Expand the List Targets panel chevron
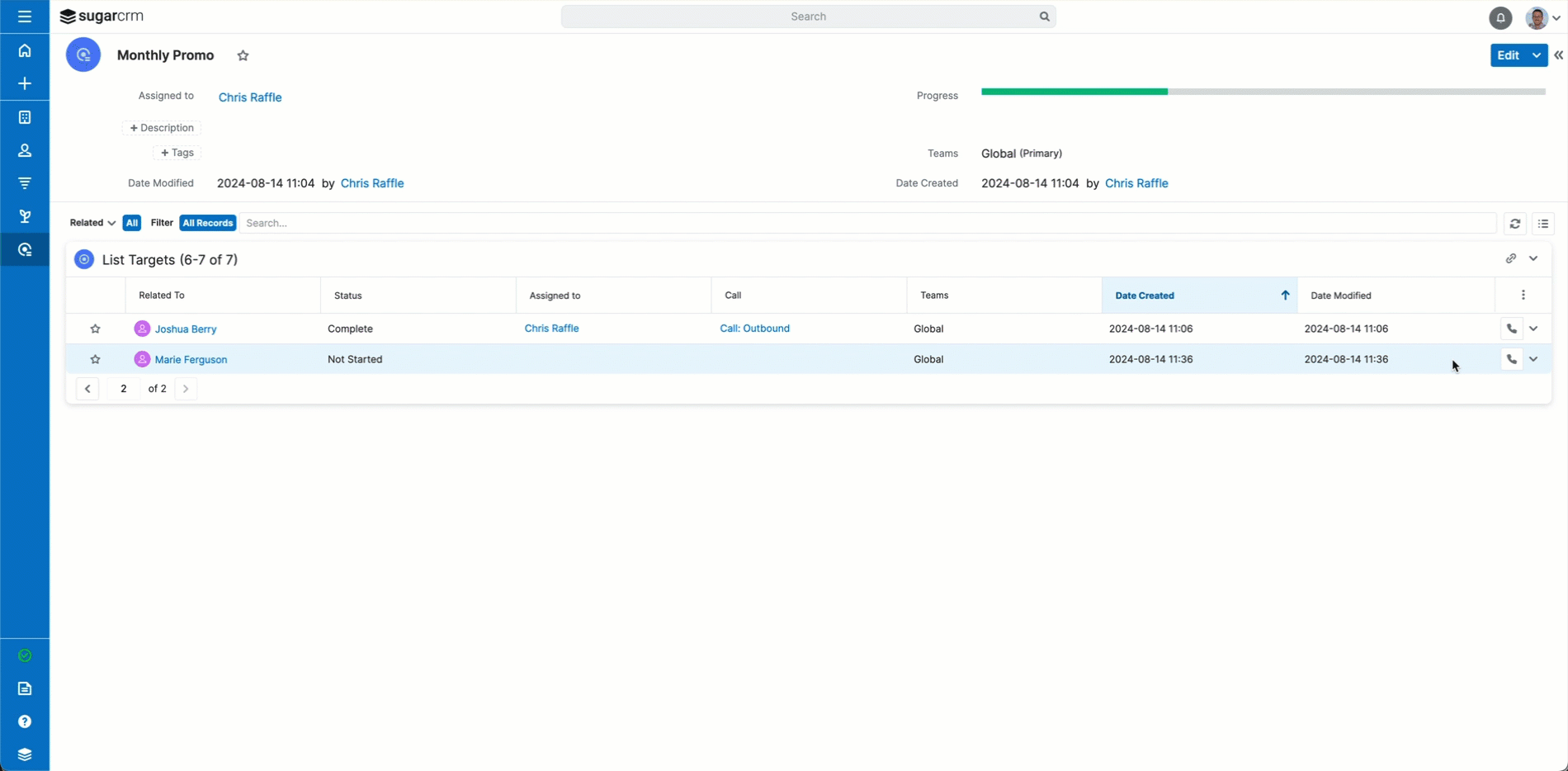1568x771 pixels. point(1534,258)
